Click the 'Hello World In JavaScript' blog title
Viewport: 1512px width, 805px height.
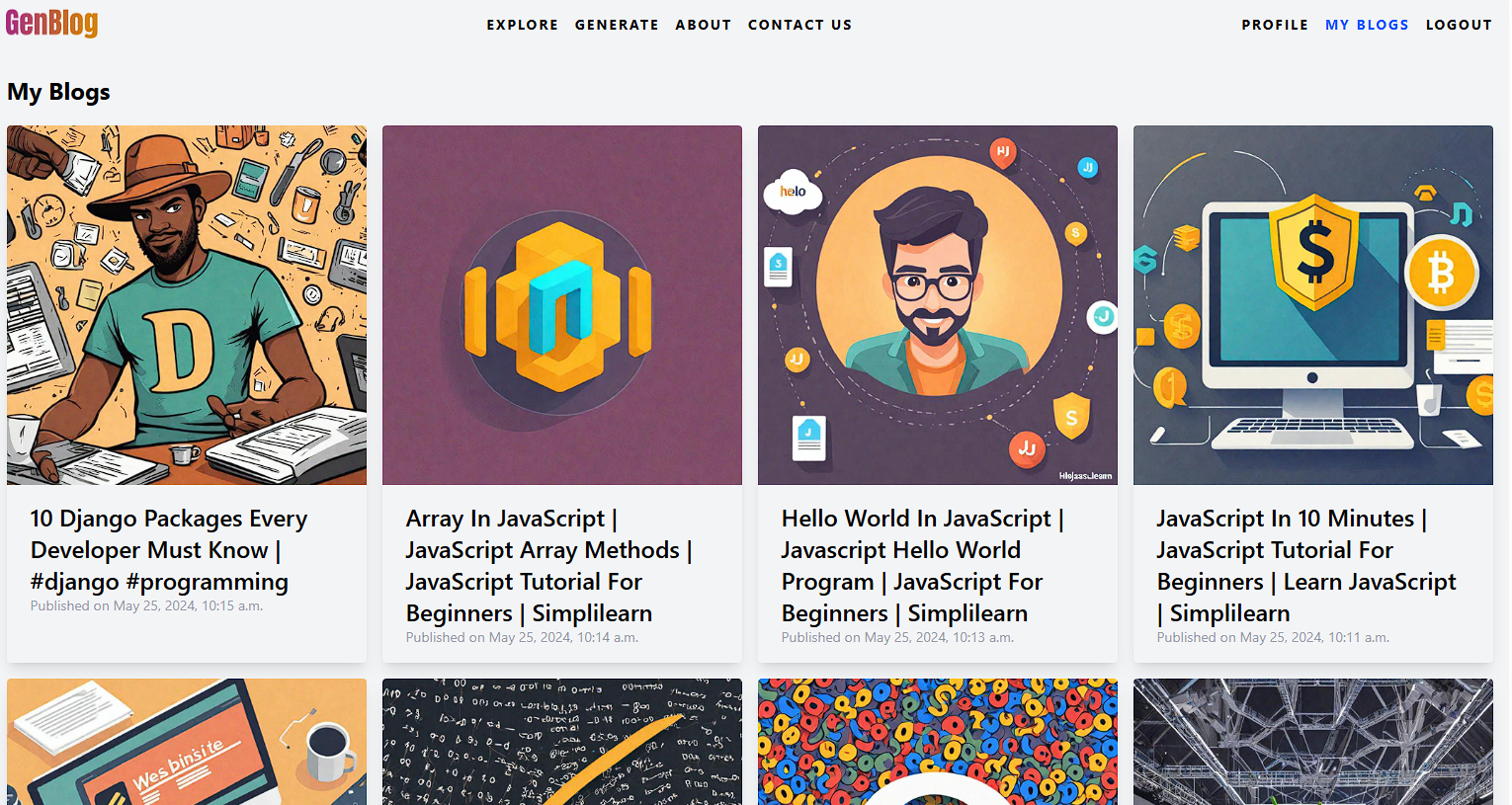[922, 566]
